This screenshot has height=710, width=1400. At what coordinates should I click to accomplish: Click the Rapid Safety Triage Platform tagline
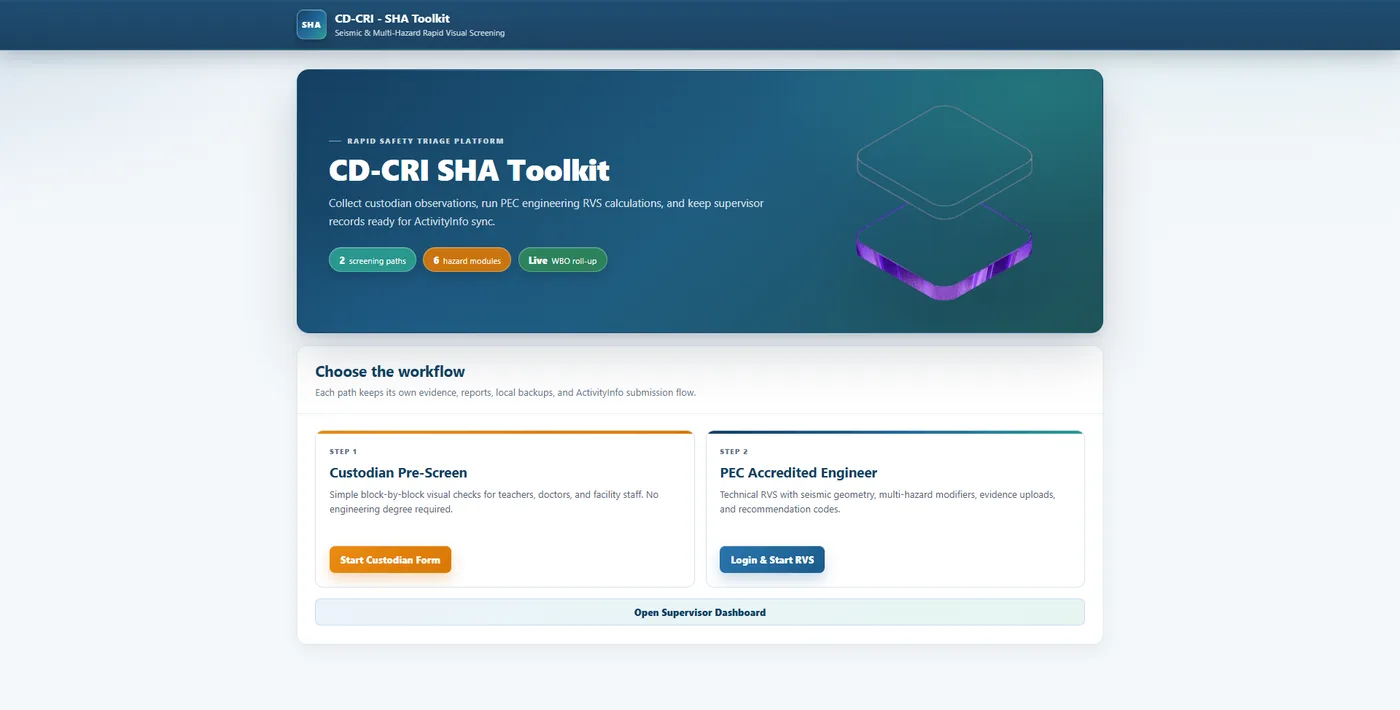click(x=425, y=141)
